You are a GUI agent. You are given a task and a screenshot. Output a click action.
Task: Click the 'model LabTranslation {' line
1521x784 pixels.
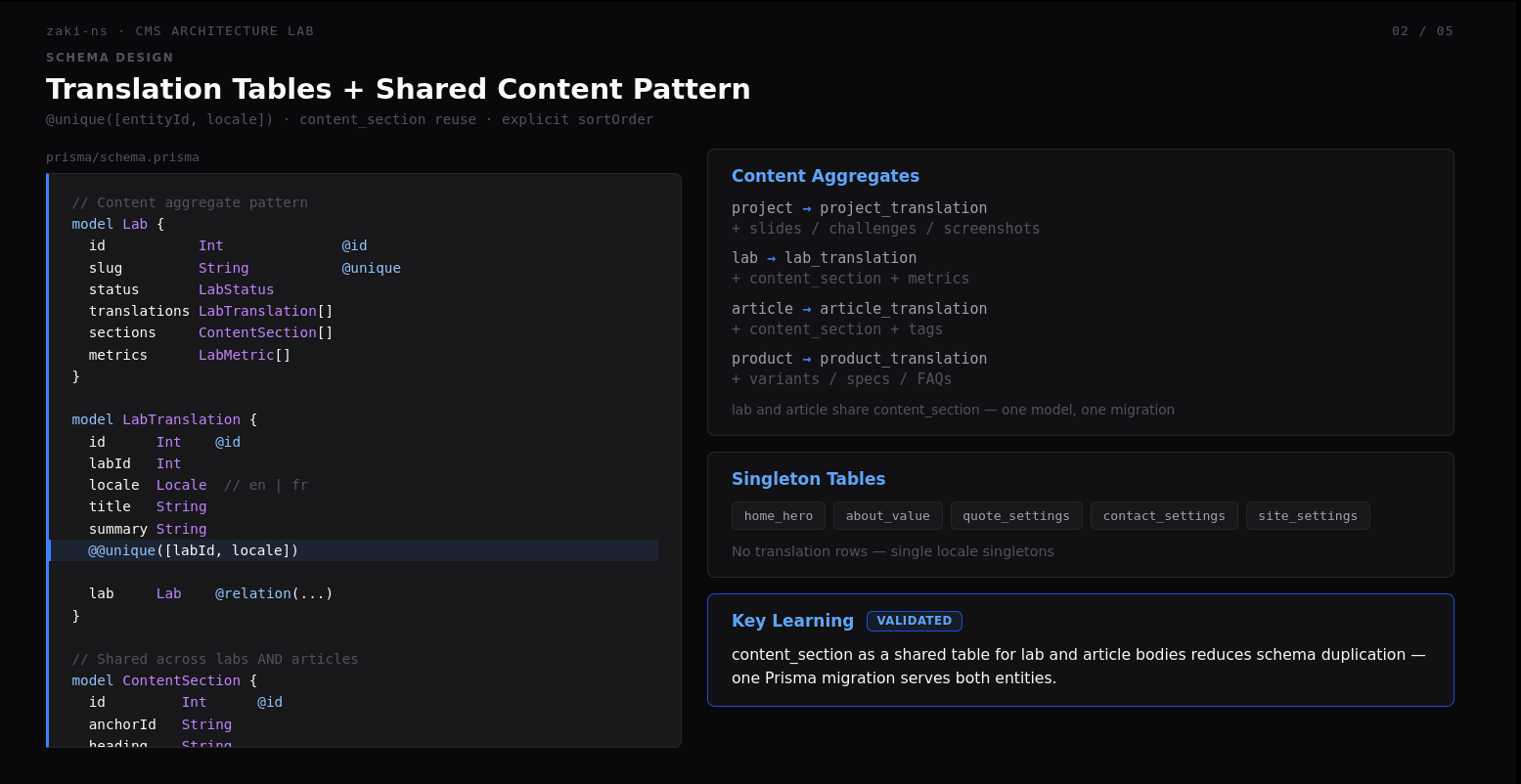point(164,419)
